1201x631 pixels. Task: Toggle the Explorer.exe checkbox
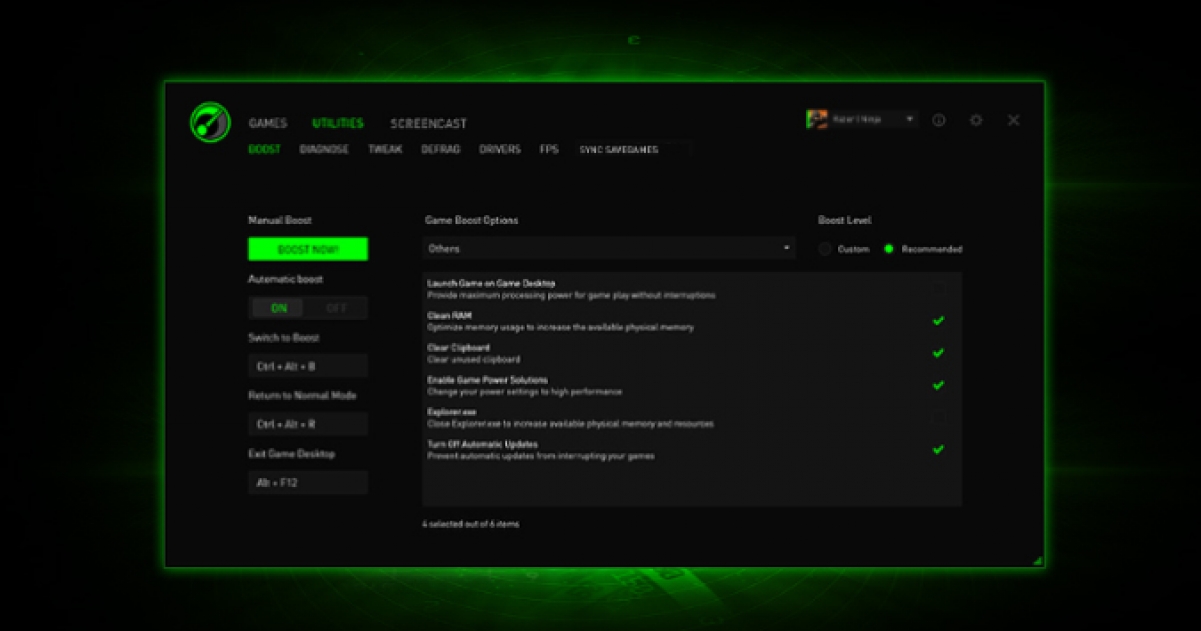(938, 417)
